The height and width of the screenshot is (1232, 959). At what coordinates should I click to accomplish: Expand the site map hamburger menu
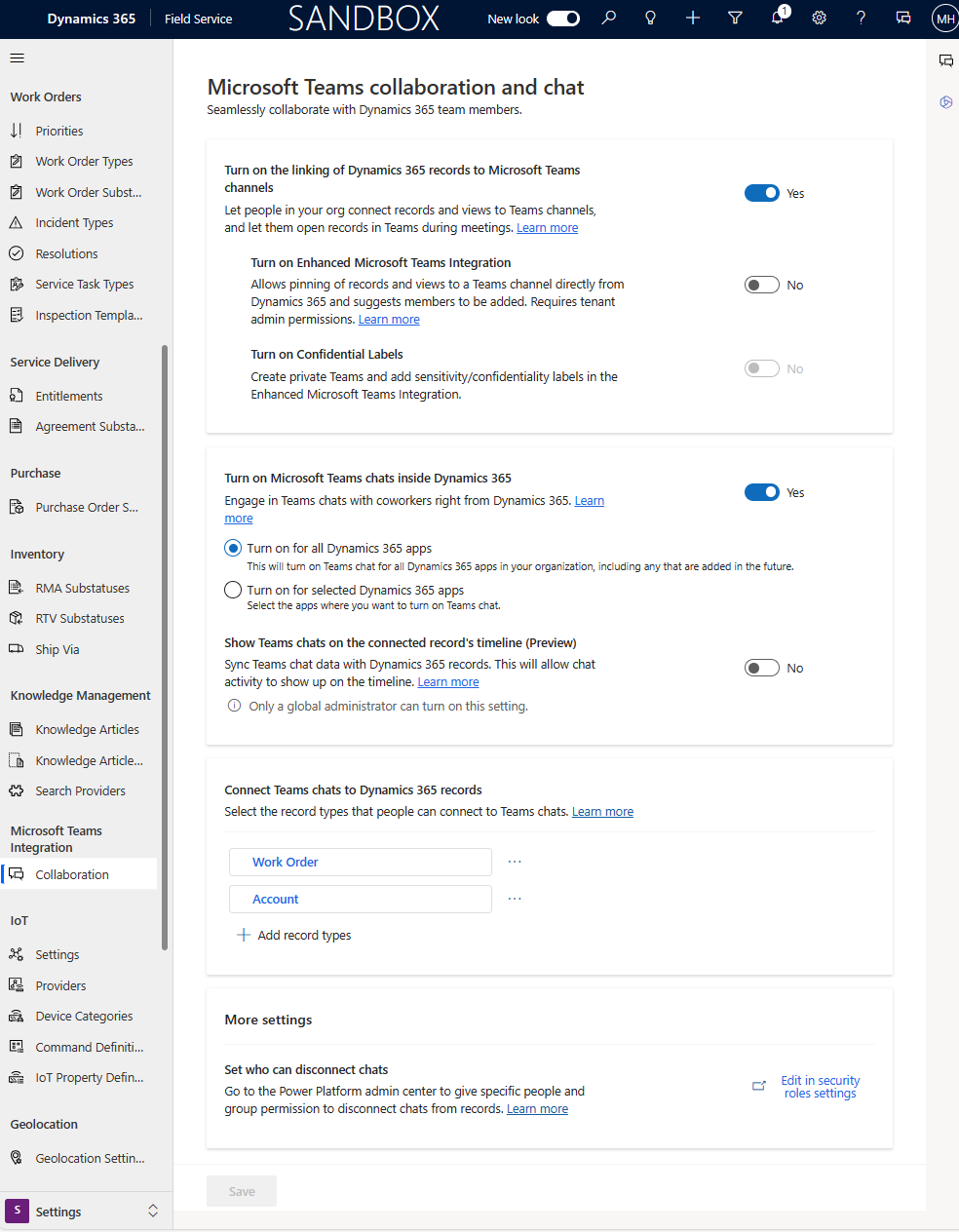16,58
